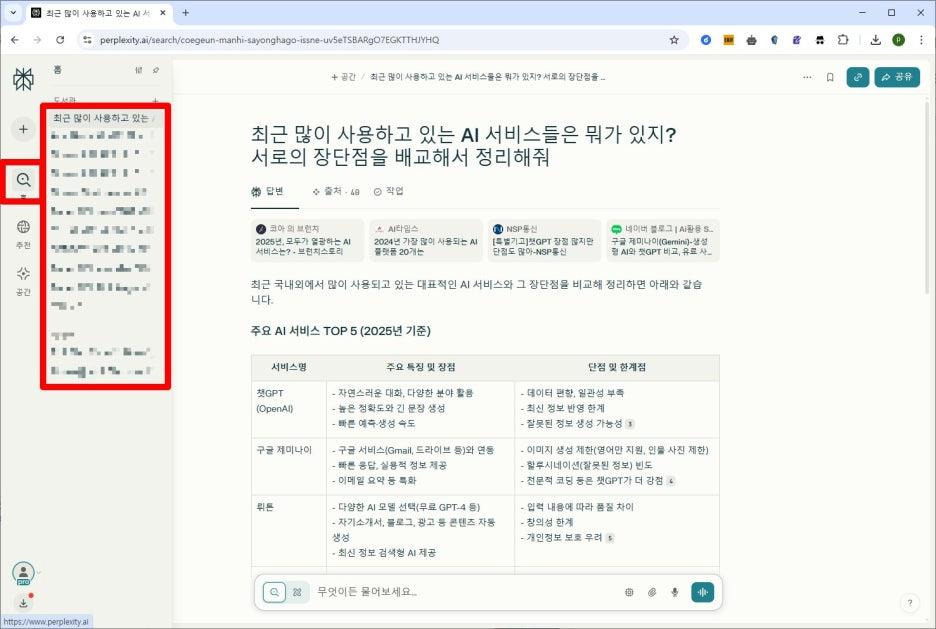Open the 공간 spaces icon
The width and height of the screenshot is (936, 629).
click(23, 273)
